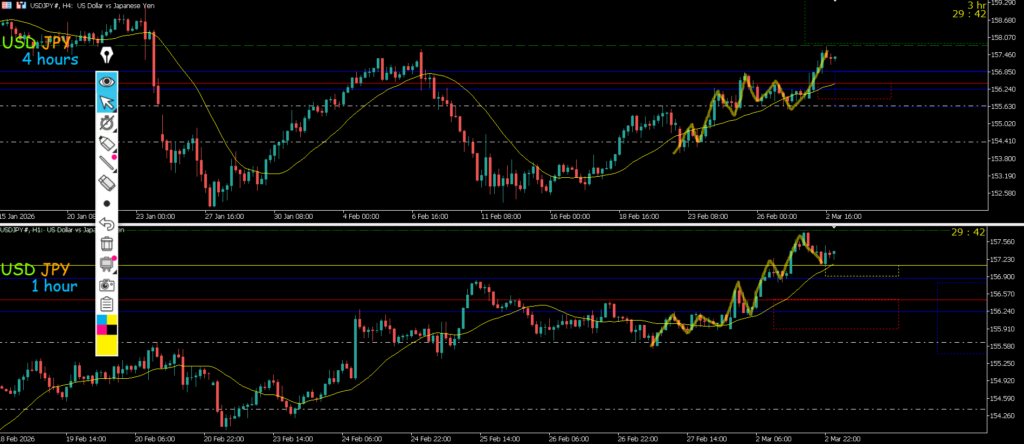Pick the large yellow color swatch
This screenshot has height=444, width=1024.
click(x=107, y=345)
